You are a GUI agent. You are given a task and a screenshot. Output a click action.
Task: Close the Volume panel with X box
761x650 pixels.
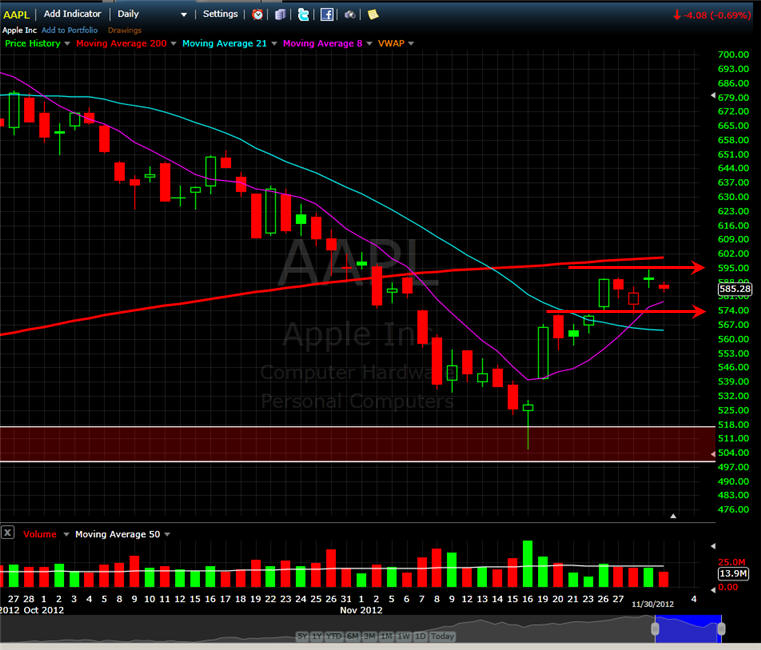7,533
